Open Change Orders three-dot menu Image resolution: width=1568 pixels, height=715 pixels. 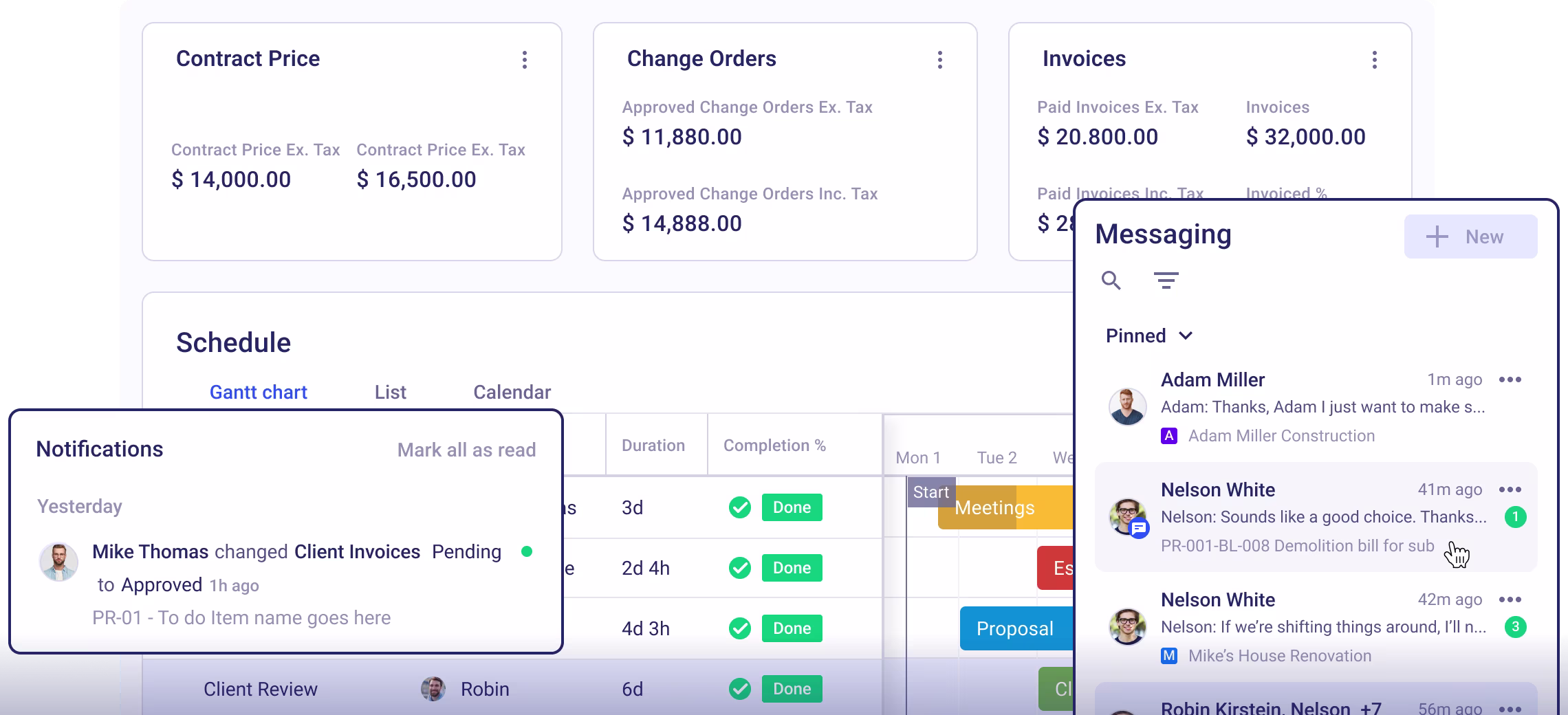(940, 60)
